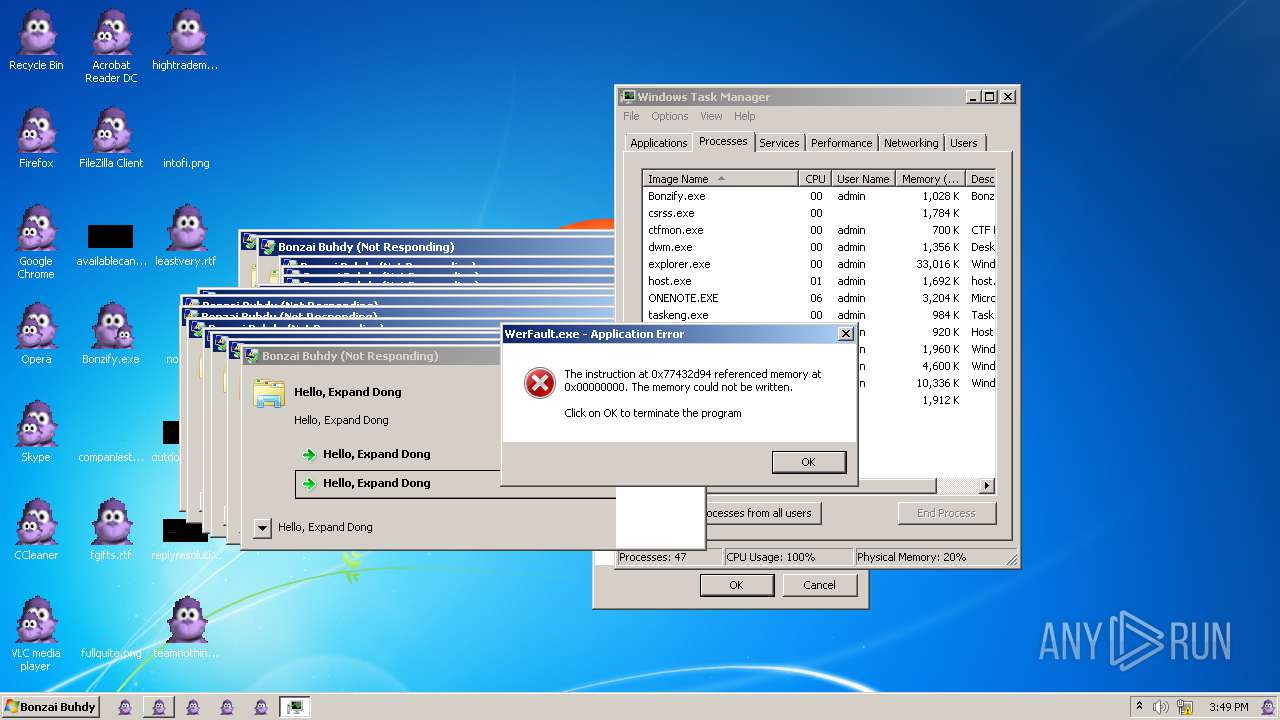This screenshot has height=720, width=1280.
Task: Select host.exe process row
Action: tap(819, 281)
